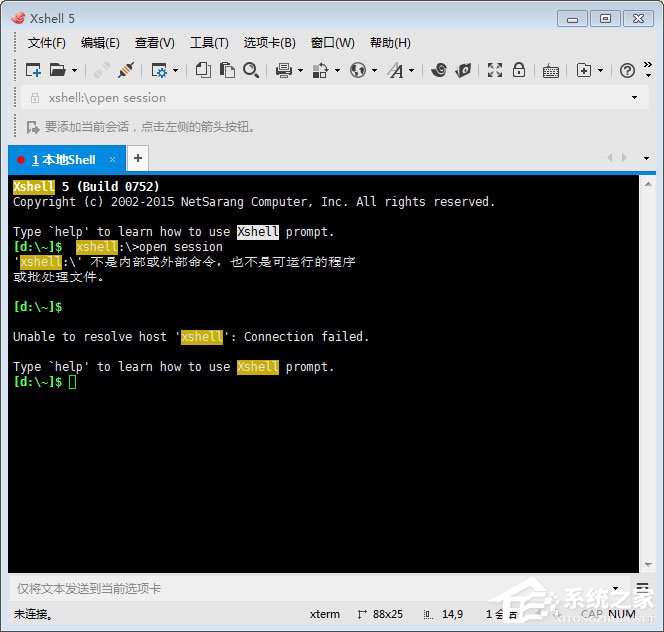Screen dimensions: 664x632
Task: Click the Copy icon in the toolbar
Action: [x=204, y=70]
